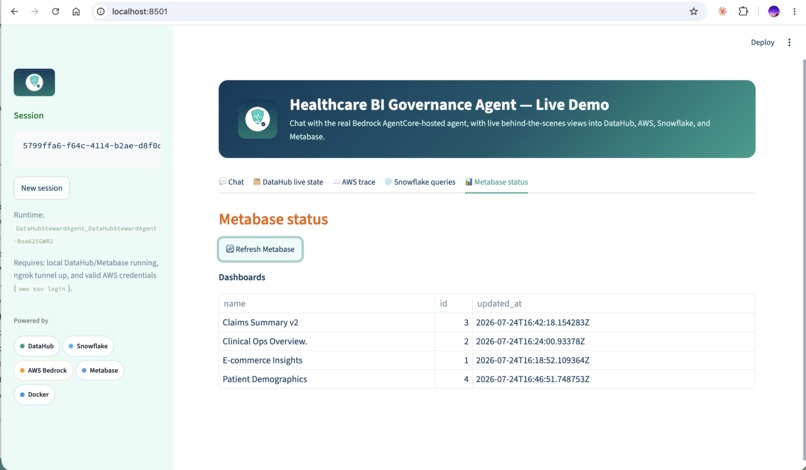Select the Metabase status tab
The width and height of the screenshot is (806, 470).
click(497, 182)
